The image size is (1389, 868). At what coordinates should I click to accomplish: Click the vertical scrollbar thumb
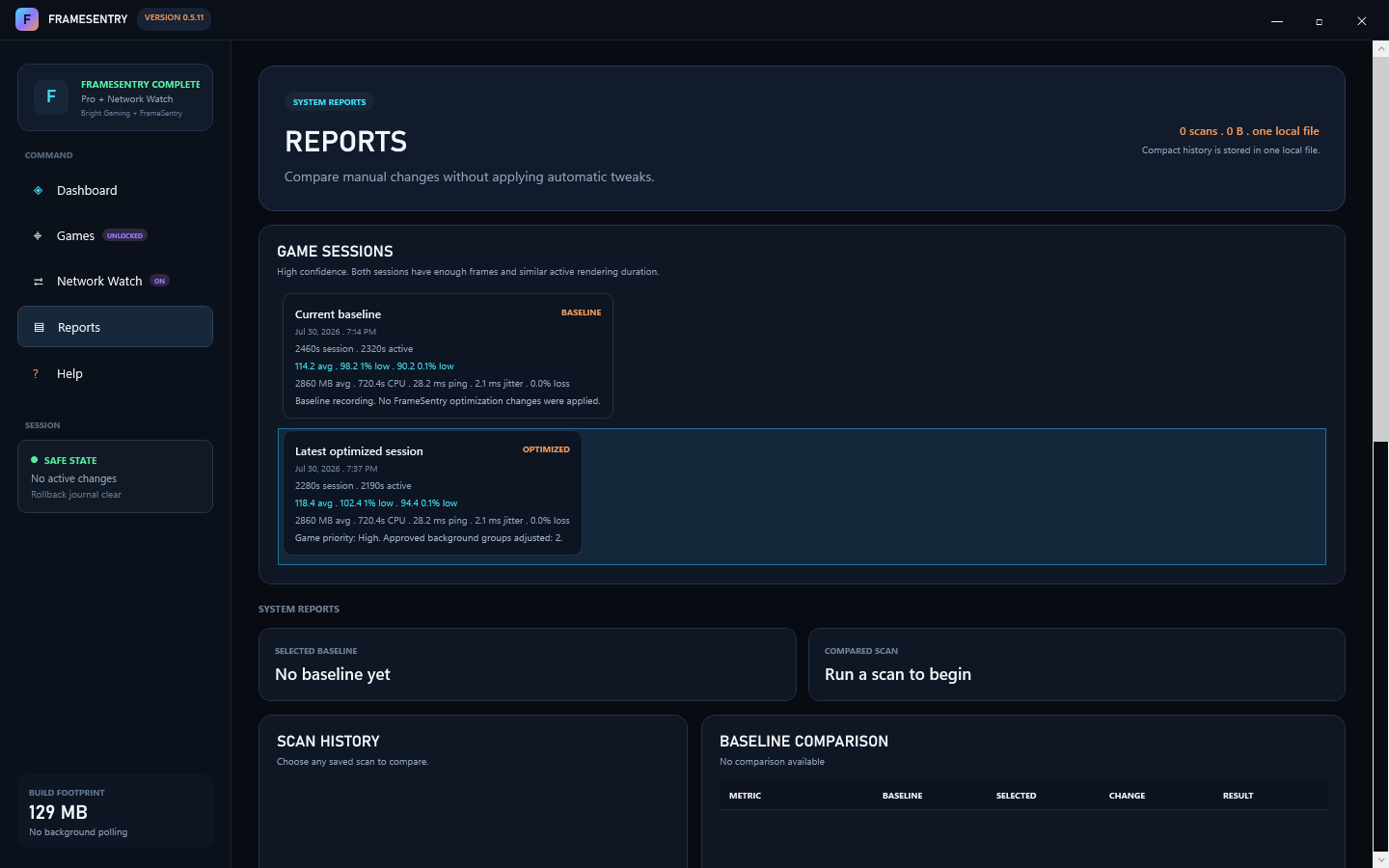[x=1380, y=248]
